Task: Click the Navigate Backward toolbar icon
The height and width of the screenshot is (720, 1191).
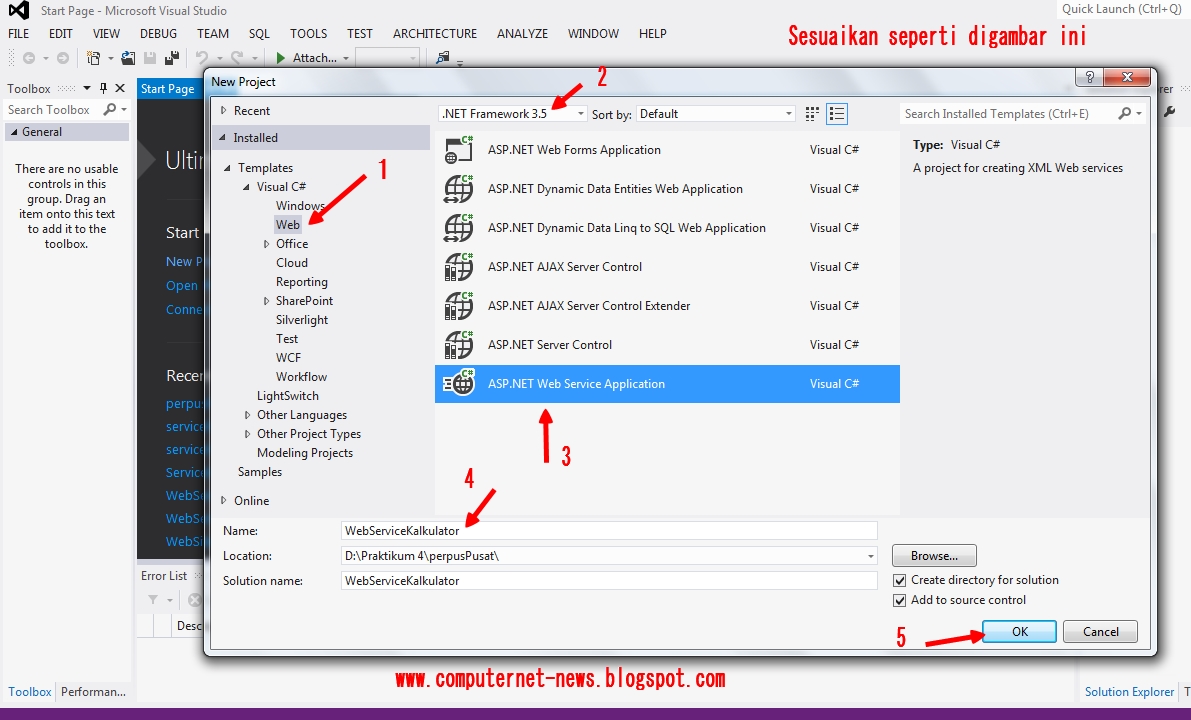Action: pos(29,58)
